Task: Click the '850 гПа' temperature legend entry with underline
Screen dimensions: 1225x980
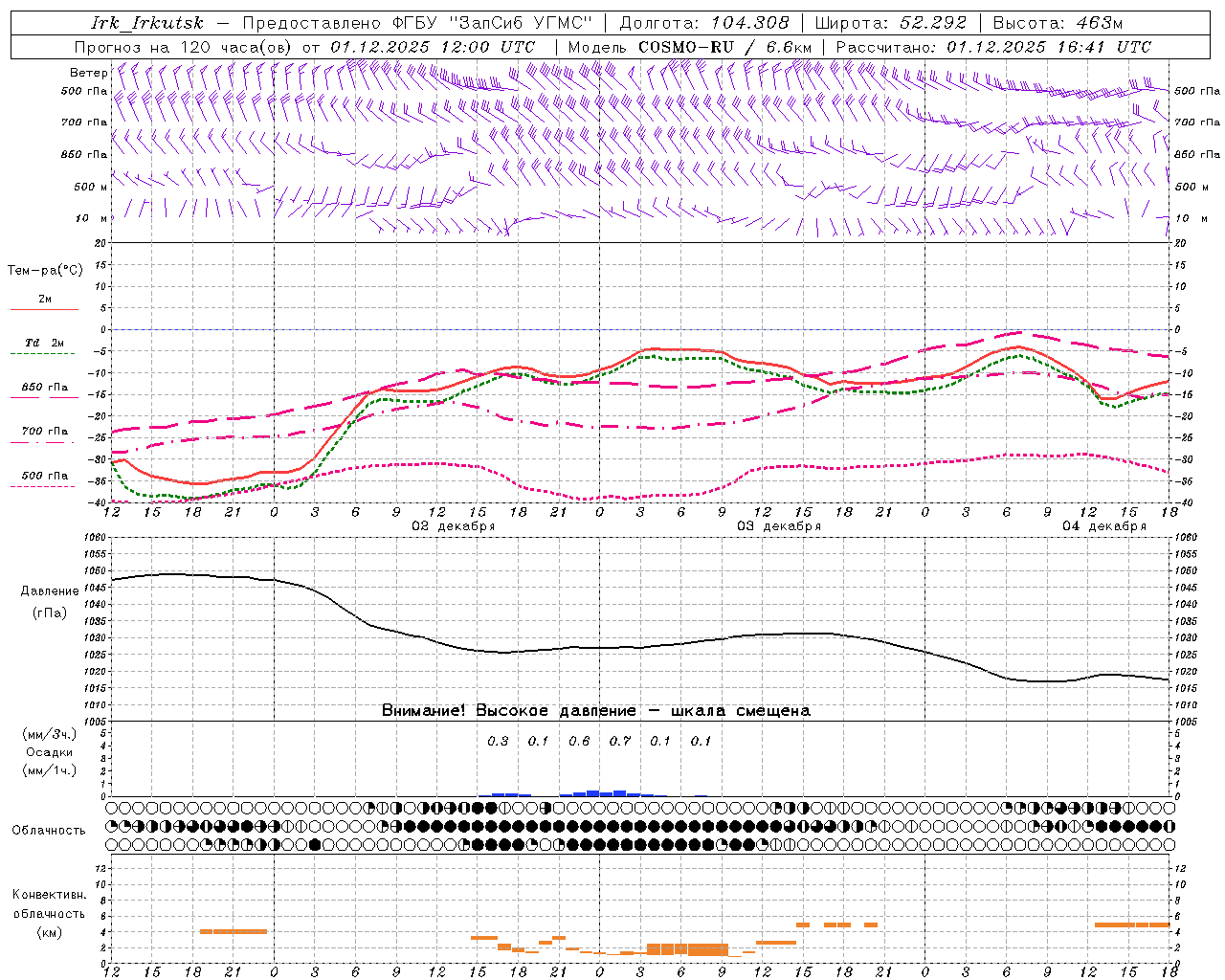Action: pos(44,391)
